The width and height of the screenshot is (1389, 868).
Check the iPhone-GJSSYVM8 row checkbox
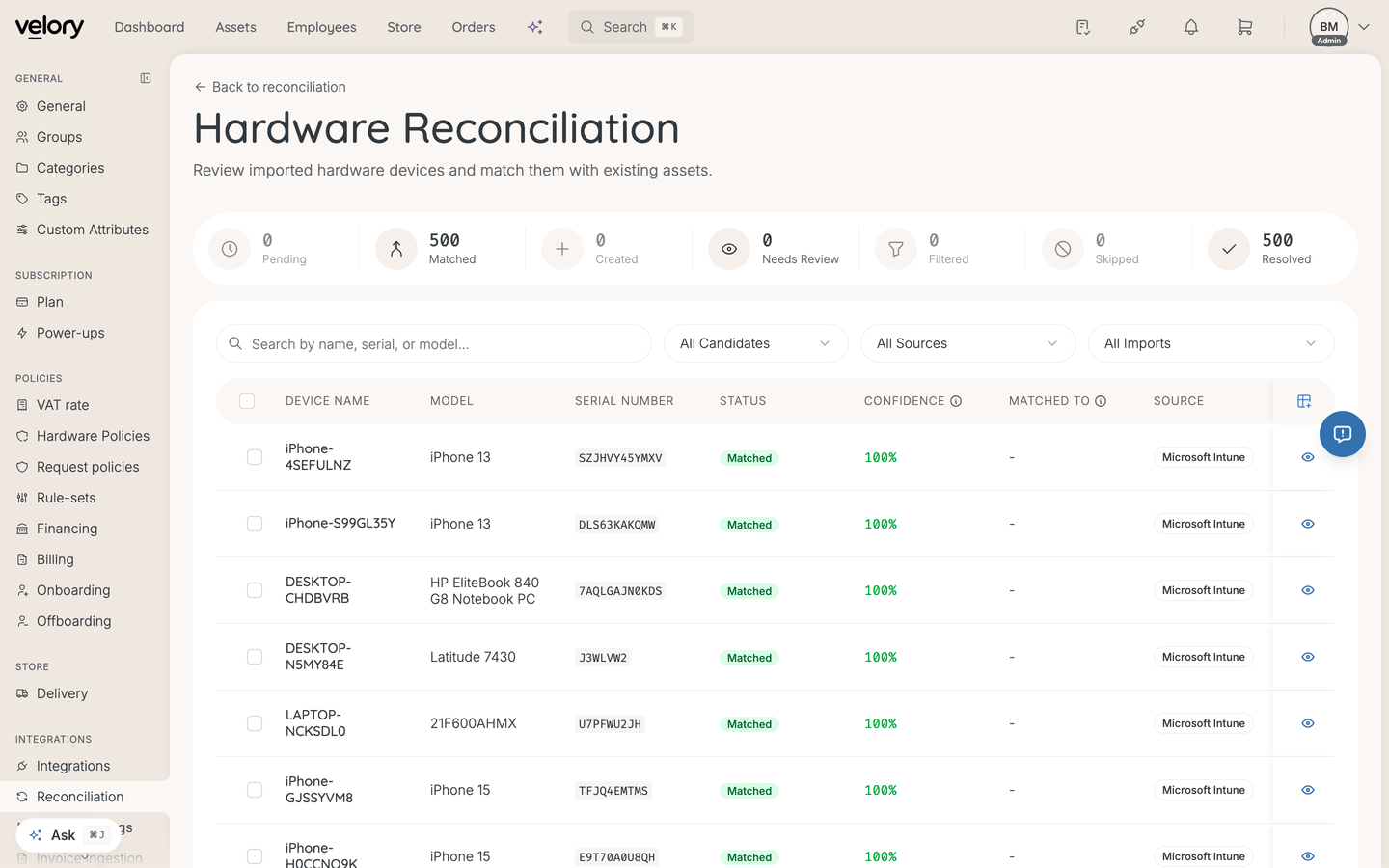tap(255, 790)
